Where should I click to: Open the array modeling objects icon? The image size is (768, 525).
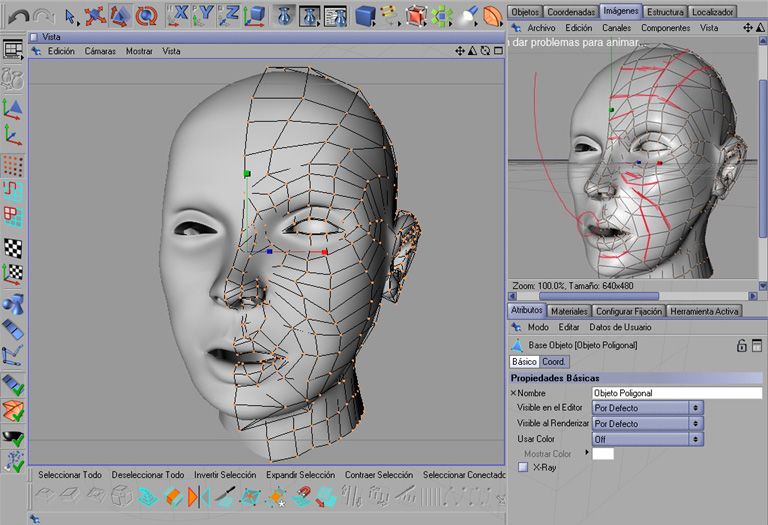click(442, 16)
